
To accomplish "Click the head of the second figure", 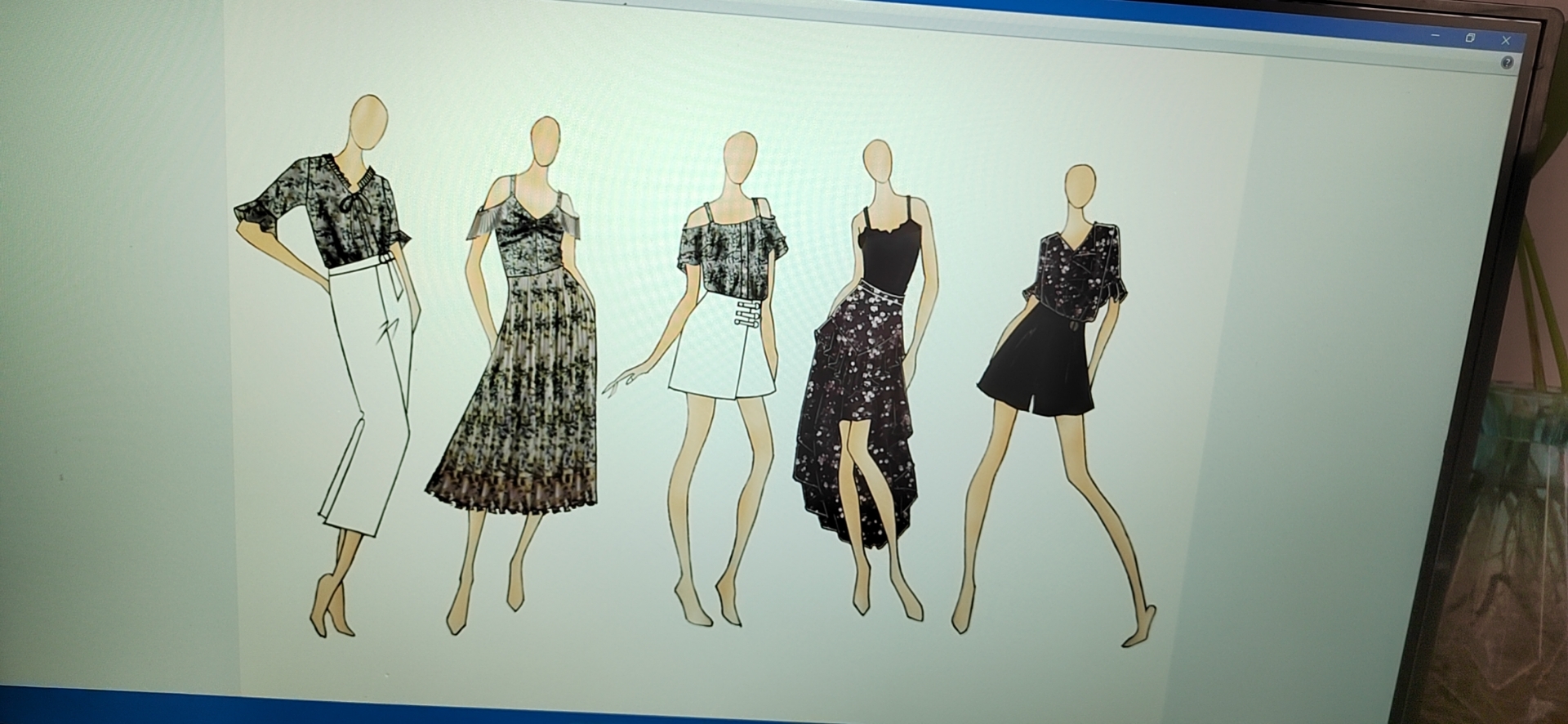I will tap(545, 141).
